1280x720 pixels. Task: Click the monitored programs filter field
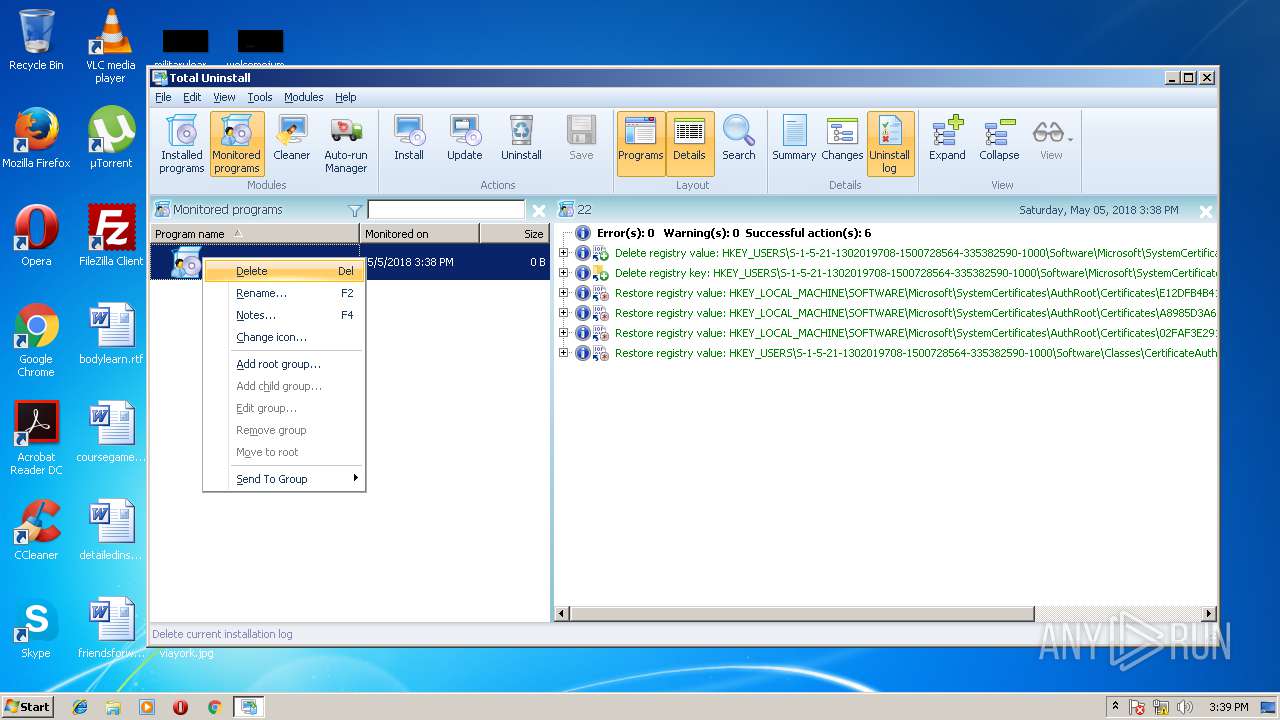point(446,210)
